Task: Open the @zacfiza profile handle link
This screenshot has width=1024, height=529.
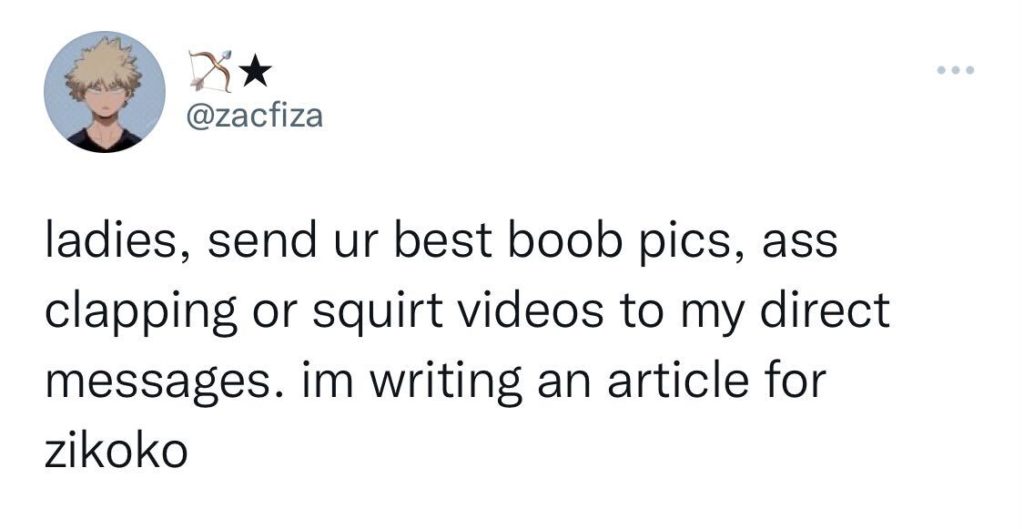Action: 255,117
